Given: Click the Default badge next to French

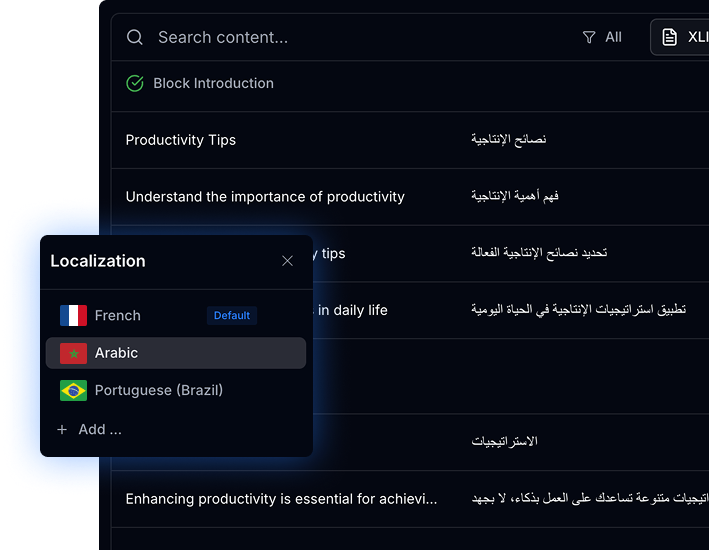Looking at the screenshot, I should point(232,316).
